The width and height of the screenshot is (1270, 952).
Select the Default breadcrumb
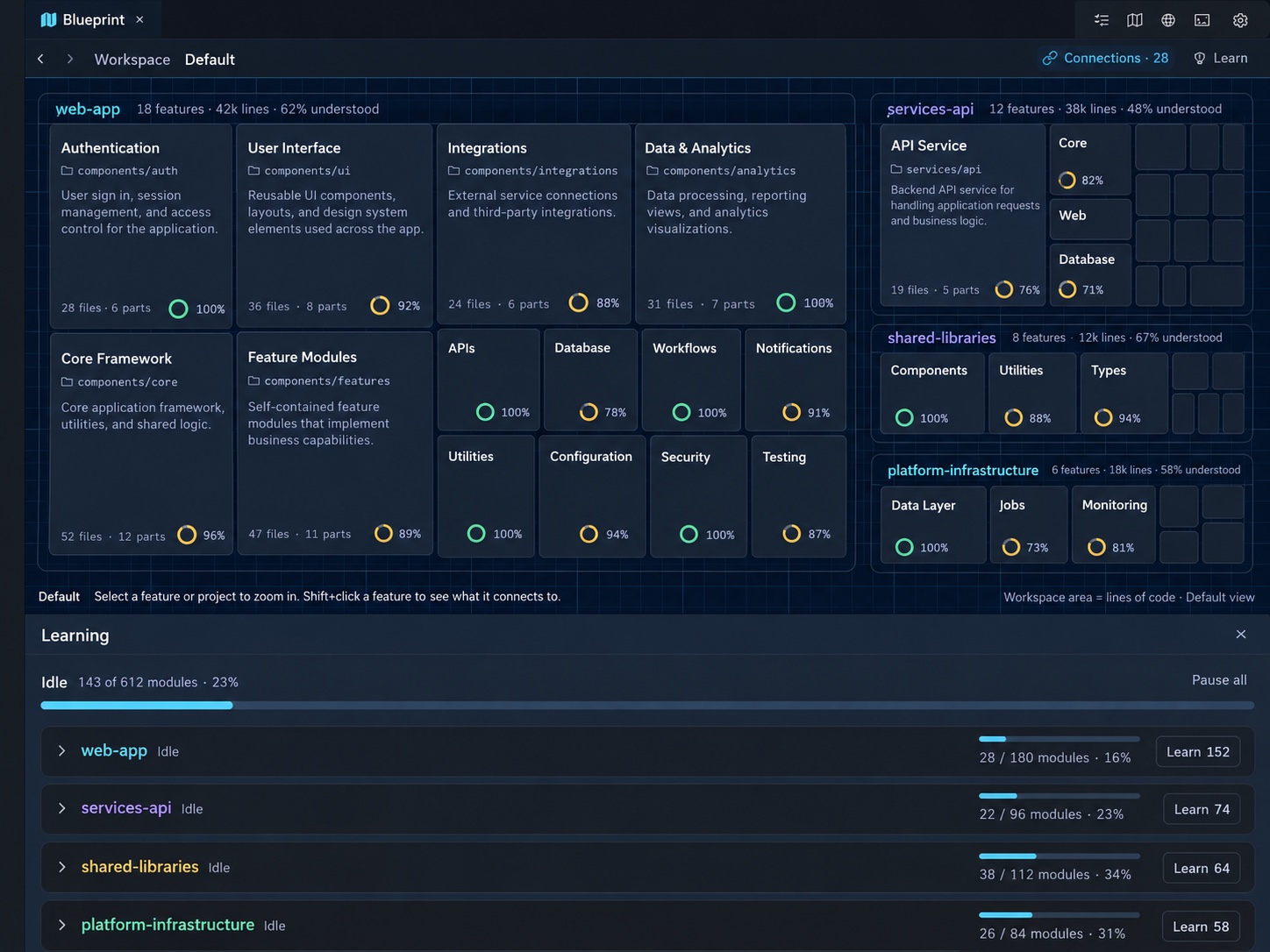(210, 60)
